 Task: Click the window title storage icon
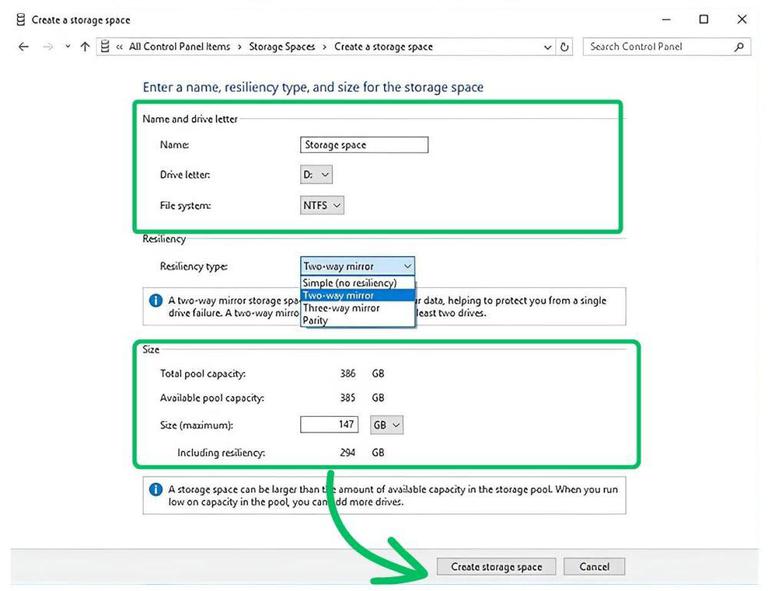(21, 20)
